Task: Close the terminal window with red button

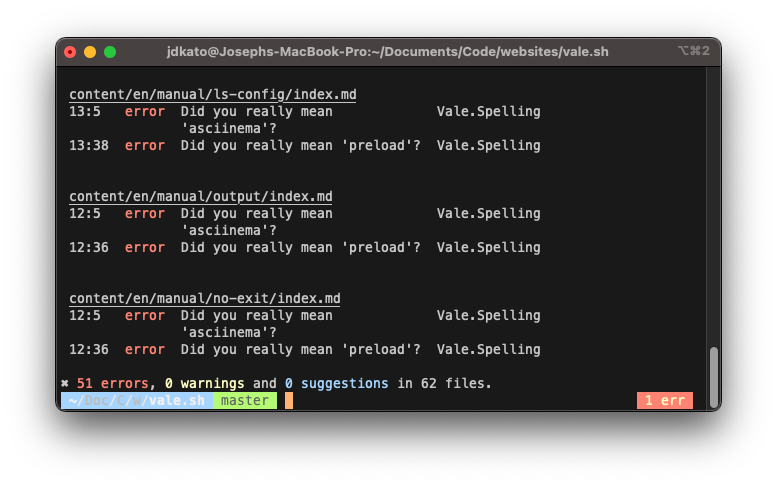Action: tap(70, 52)
